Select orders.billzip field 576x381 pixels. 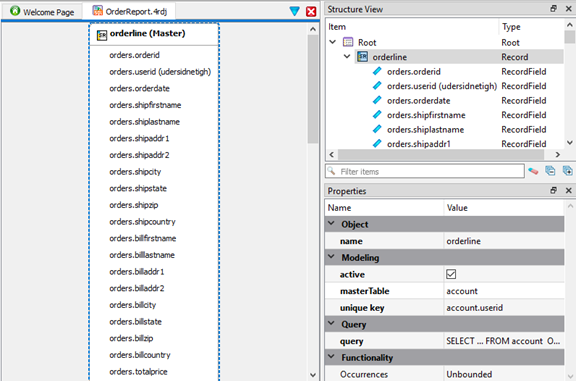pos(131,338)
